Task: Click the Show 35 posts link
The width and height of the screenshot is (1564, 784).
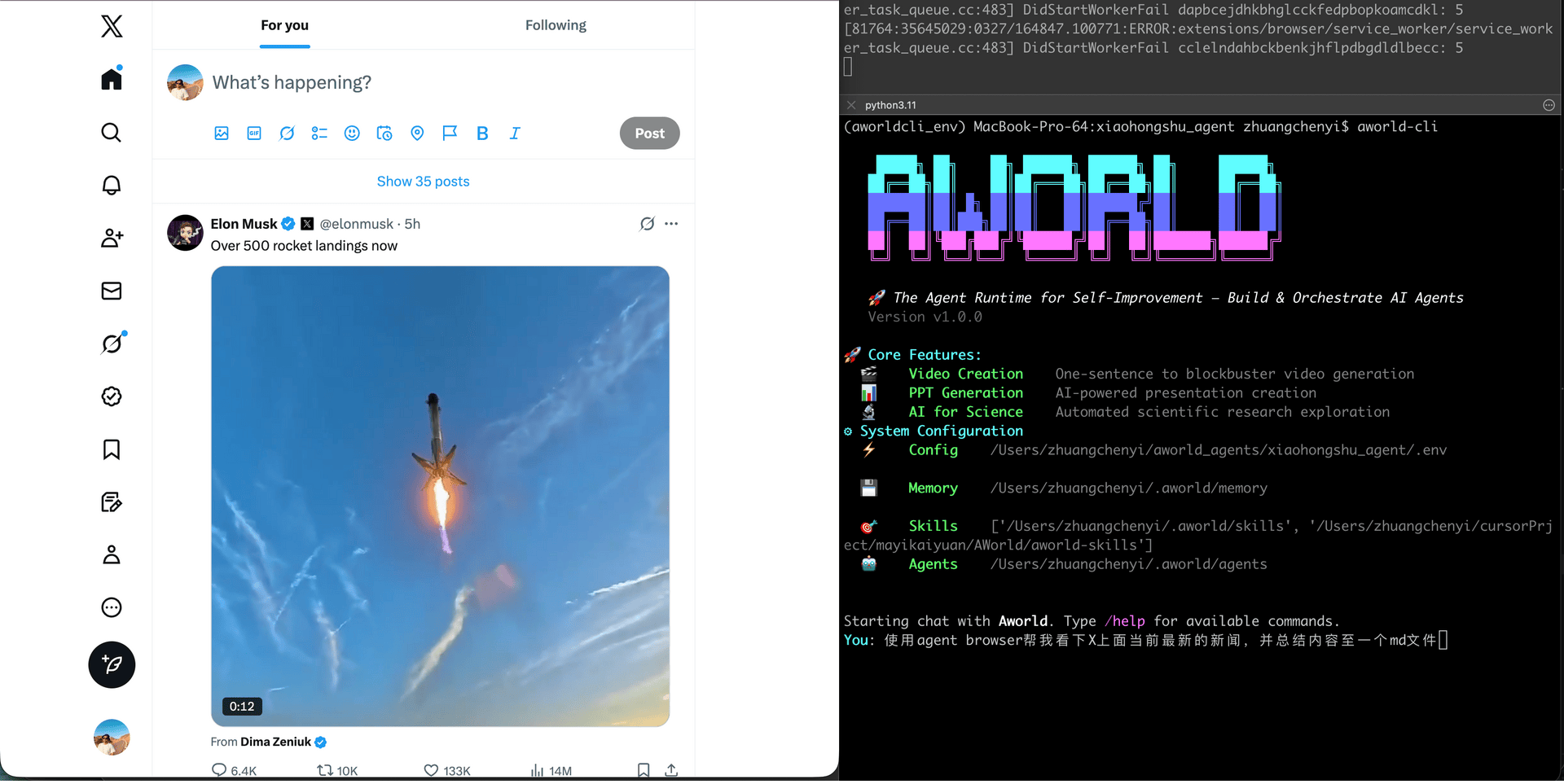Action: click(423, 181)
